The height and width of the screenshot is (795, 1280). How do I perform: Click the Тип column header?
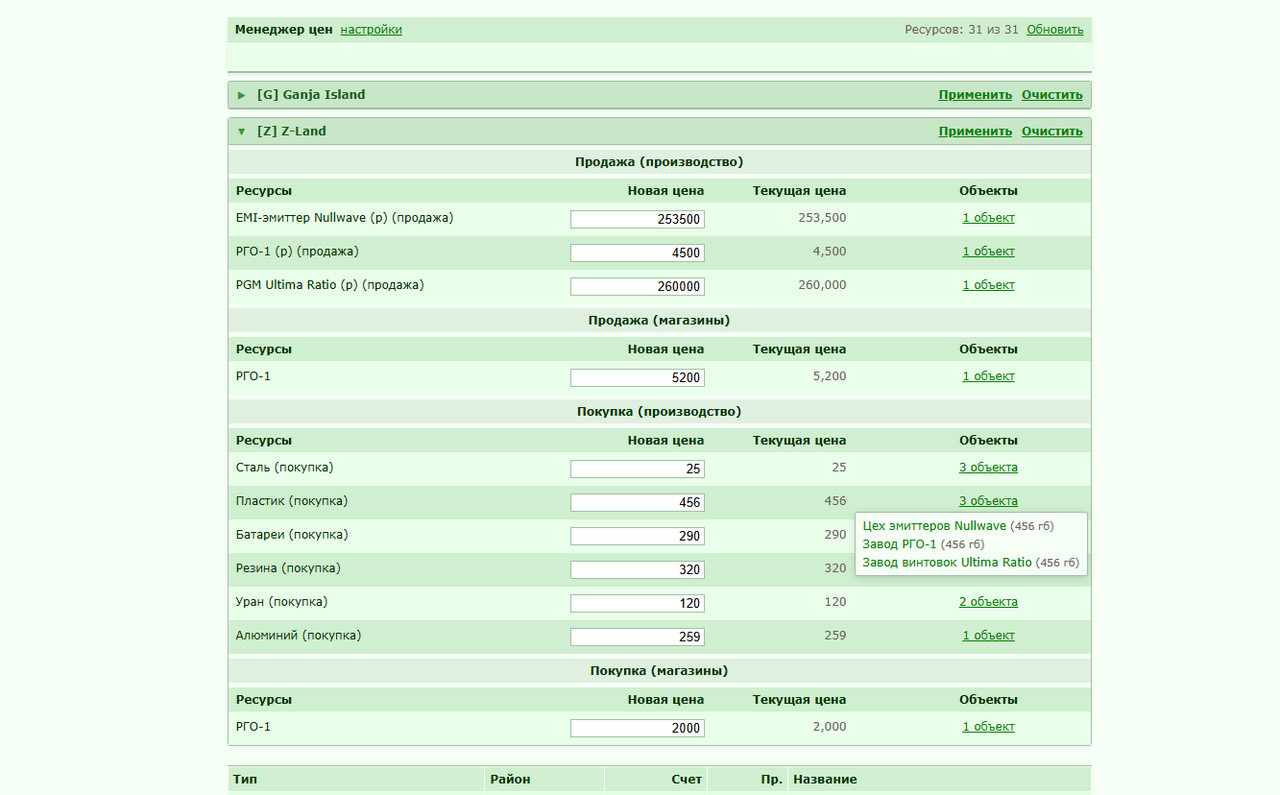pyautogui.click(x=244, y=780)
